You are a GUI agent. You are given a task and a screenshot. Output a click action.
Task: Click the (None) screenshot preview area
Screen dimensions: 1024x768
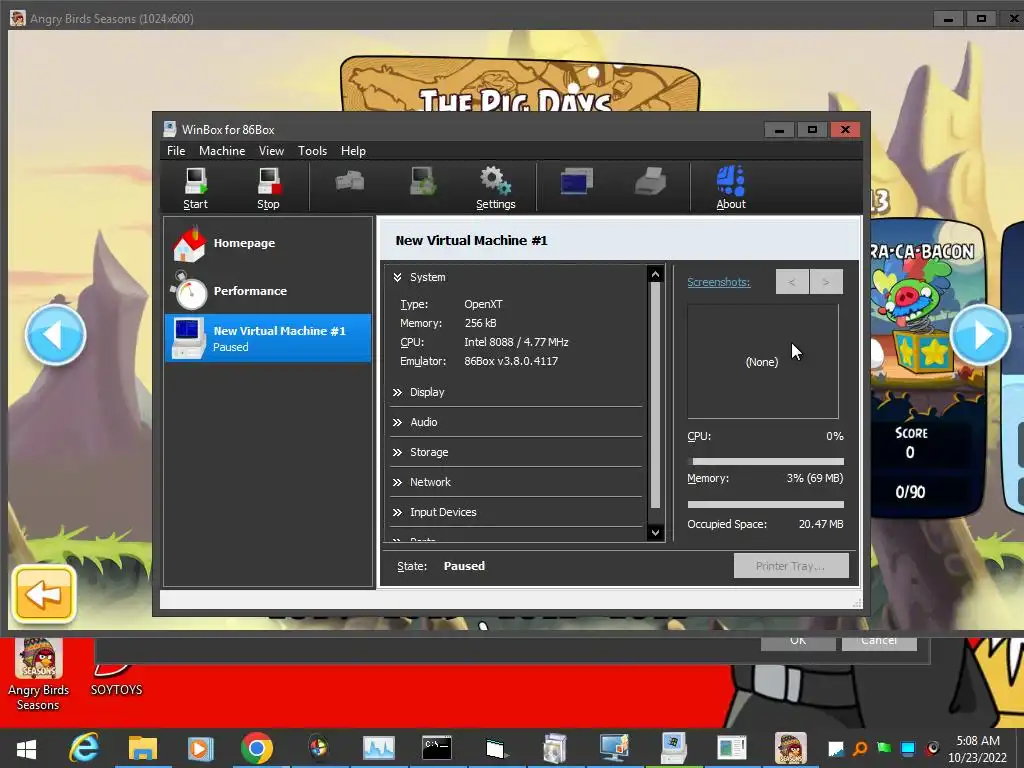pyautogui.click(x=762, y=361)
